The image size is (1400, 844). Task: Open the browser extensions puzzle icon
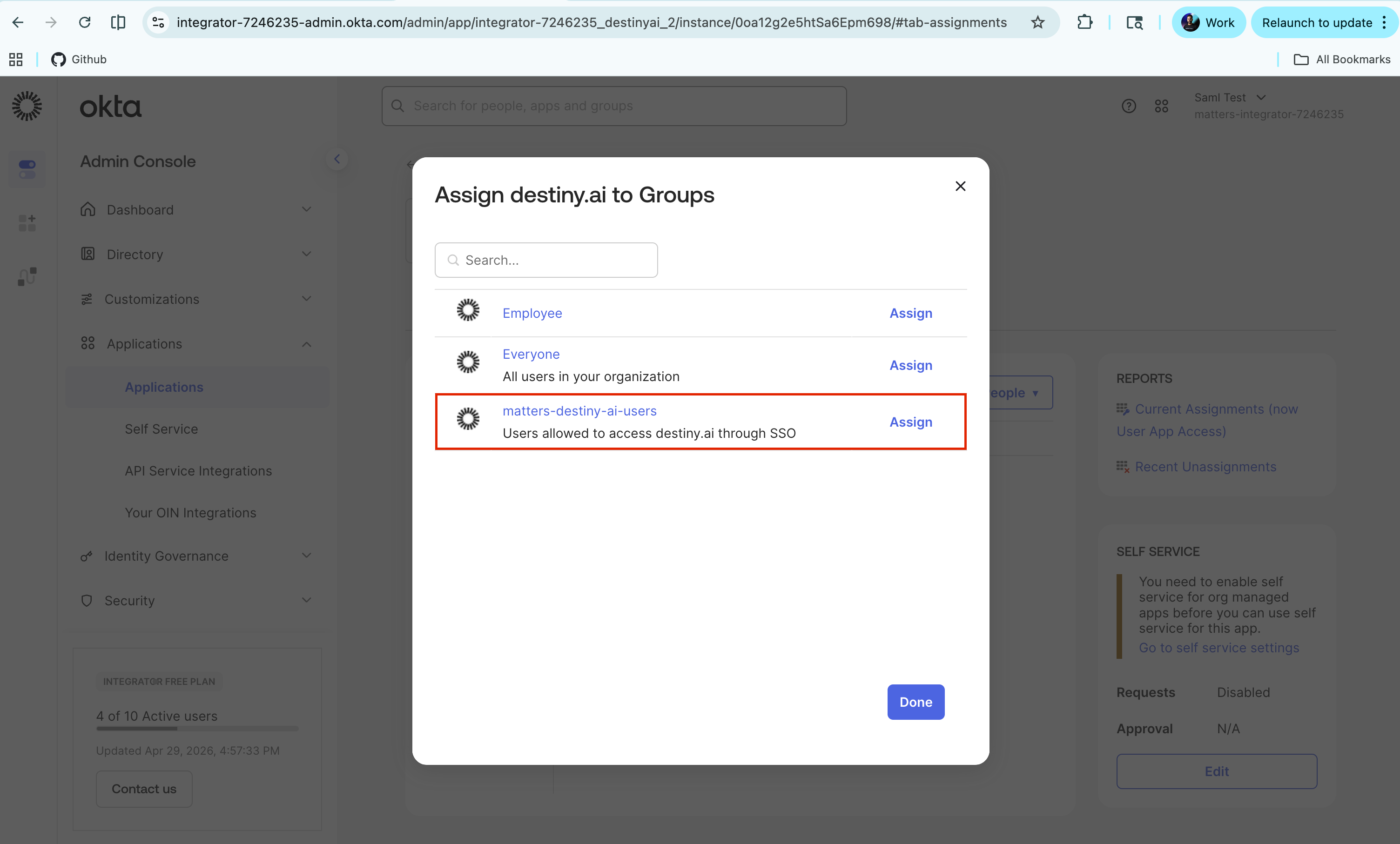click(1084, 23)
